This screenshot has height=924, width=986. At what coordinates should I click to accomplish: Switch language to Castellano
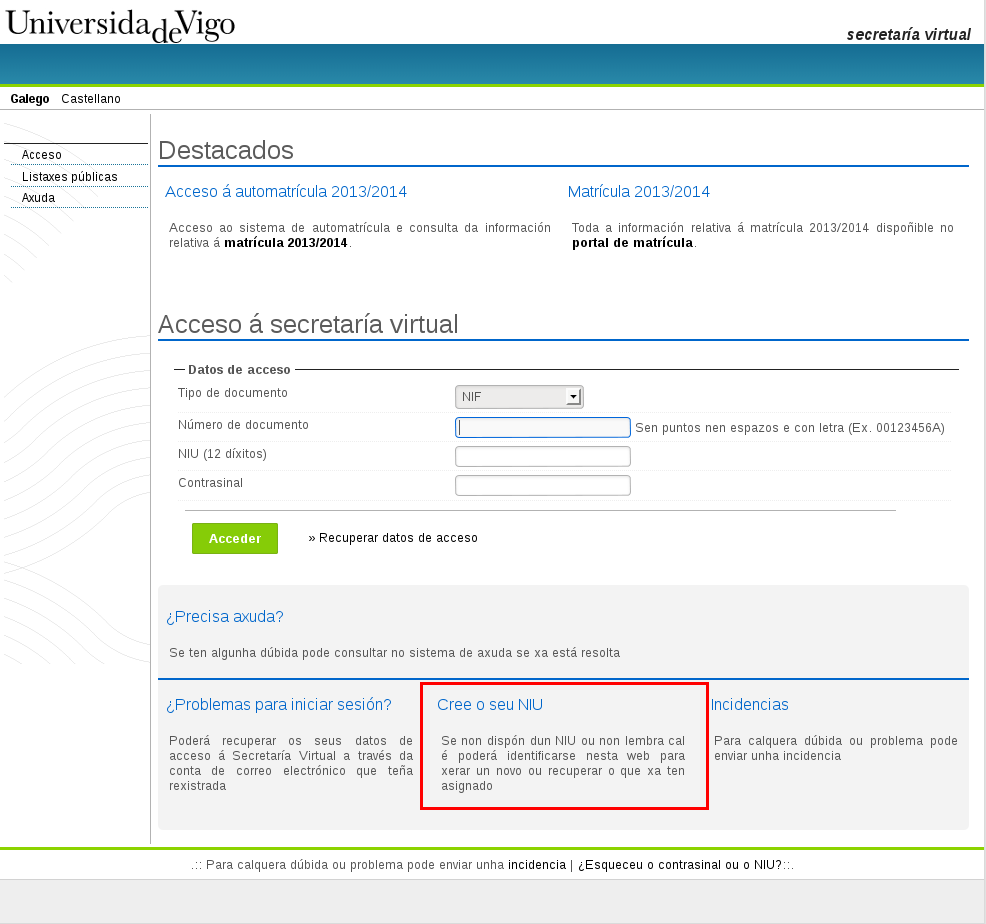pos(91,99)
